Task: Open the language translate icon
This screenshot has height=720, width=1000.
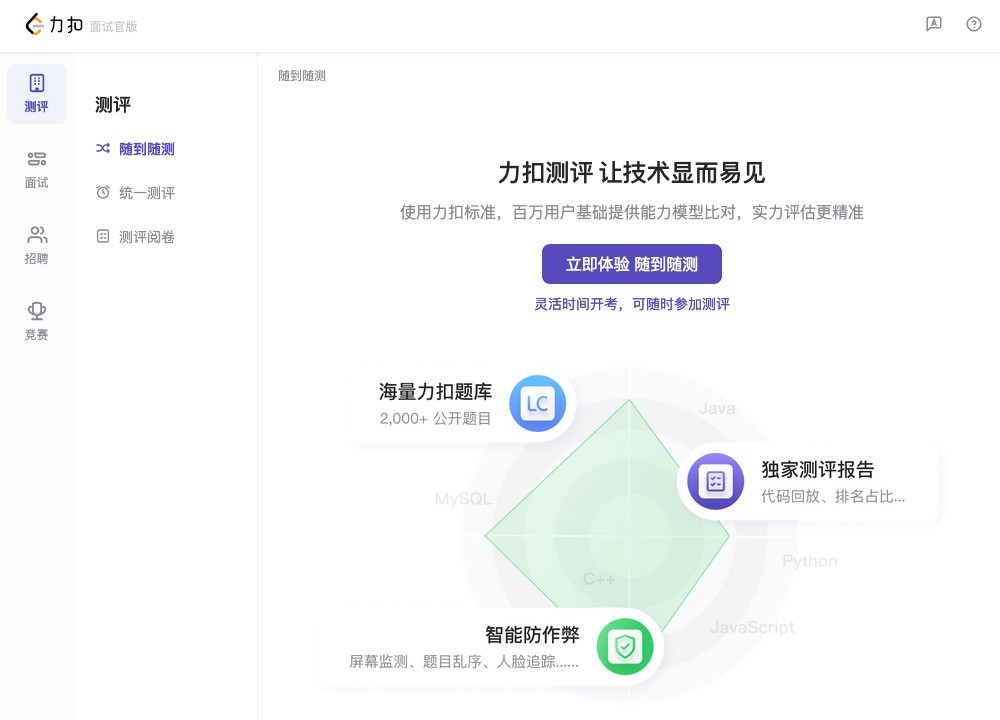Action: (x=934, y=24)
